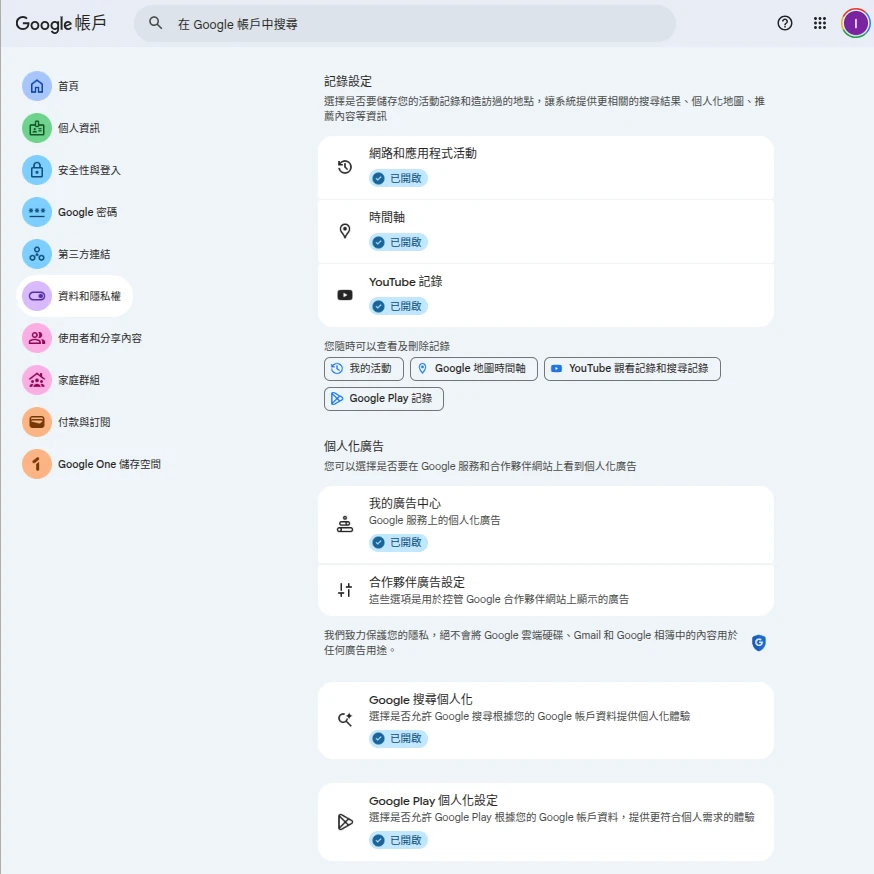Click 已開啟 status under 網路和應用程式活動
This screenshot has height=874, width=874.
(x=398, y=178)
